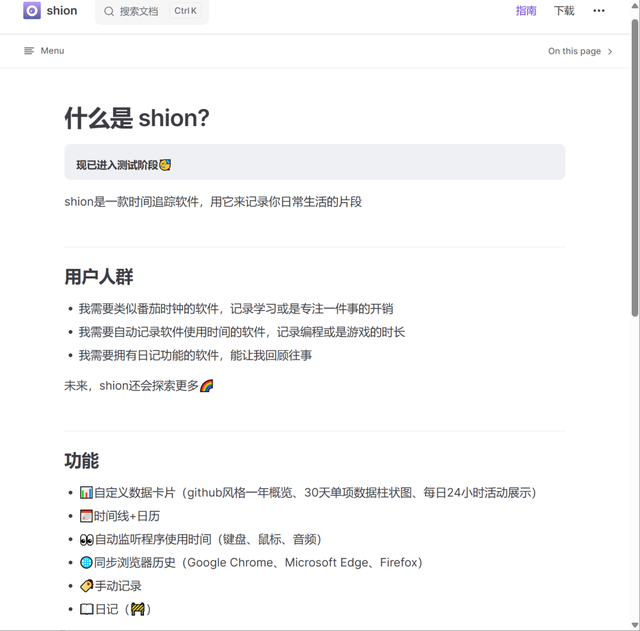The height and width of the screenshot is (631, 640).
Task: Click the rainbow emoji
Action: pos(207,386)
